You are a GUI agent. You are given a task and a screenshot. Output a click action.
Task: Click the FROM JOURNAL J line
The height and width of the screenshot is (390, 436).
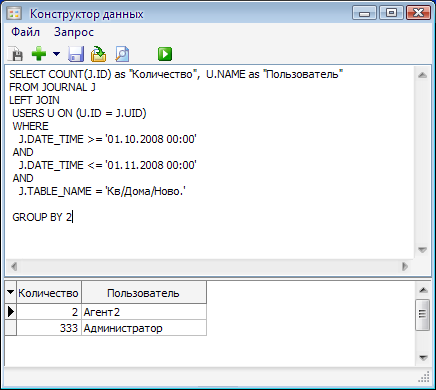click(52, 87)
